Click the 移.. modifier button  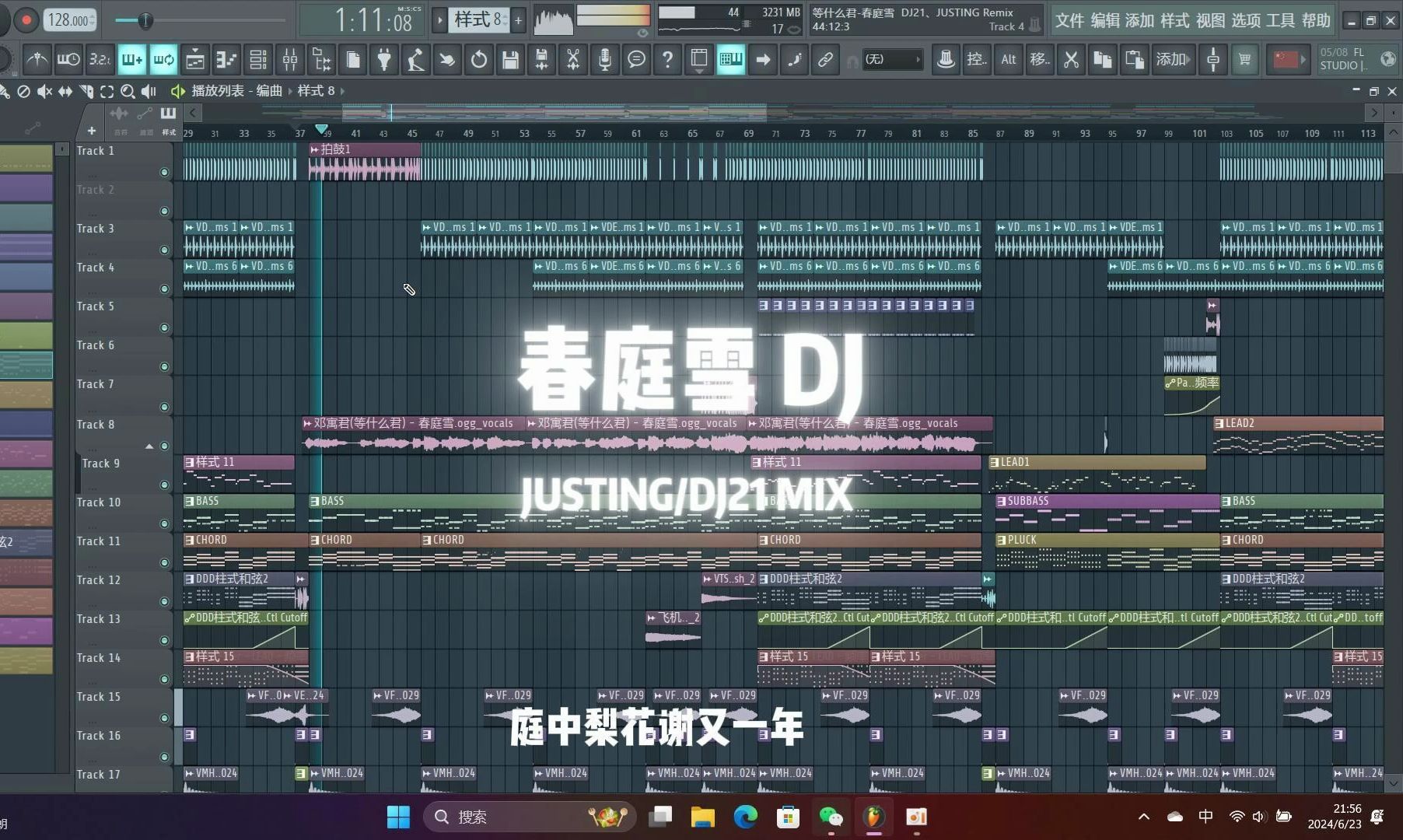point(1040,59)
